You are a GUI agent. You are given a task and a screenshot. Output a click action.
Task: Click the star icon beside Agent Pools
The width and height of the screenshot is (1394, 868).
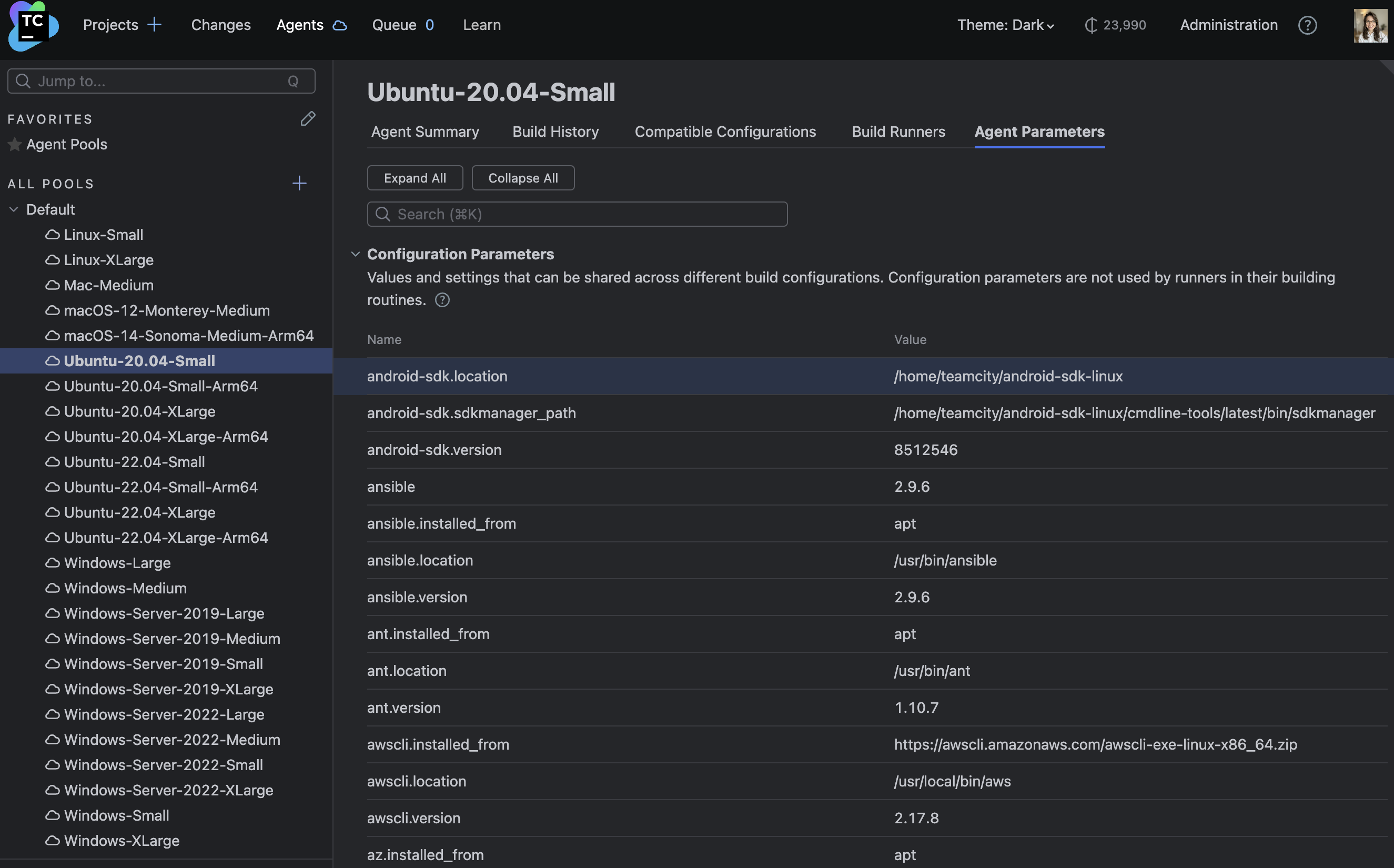click(14, 145)
